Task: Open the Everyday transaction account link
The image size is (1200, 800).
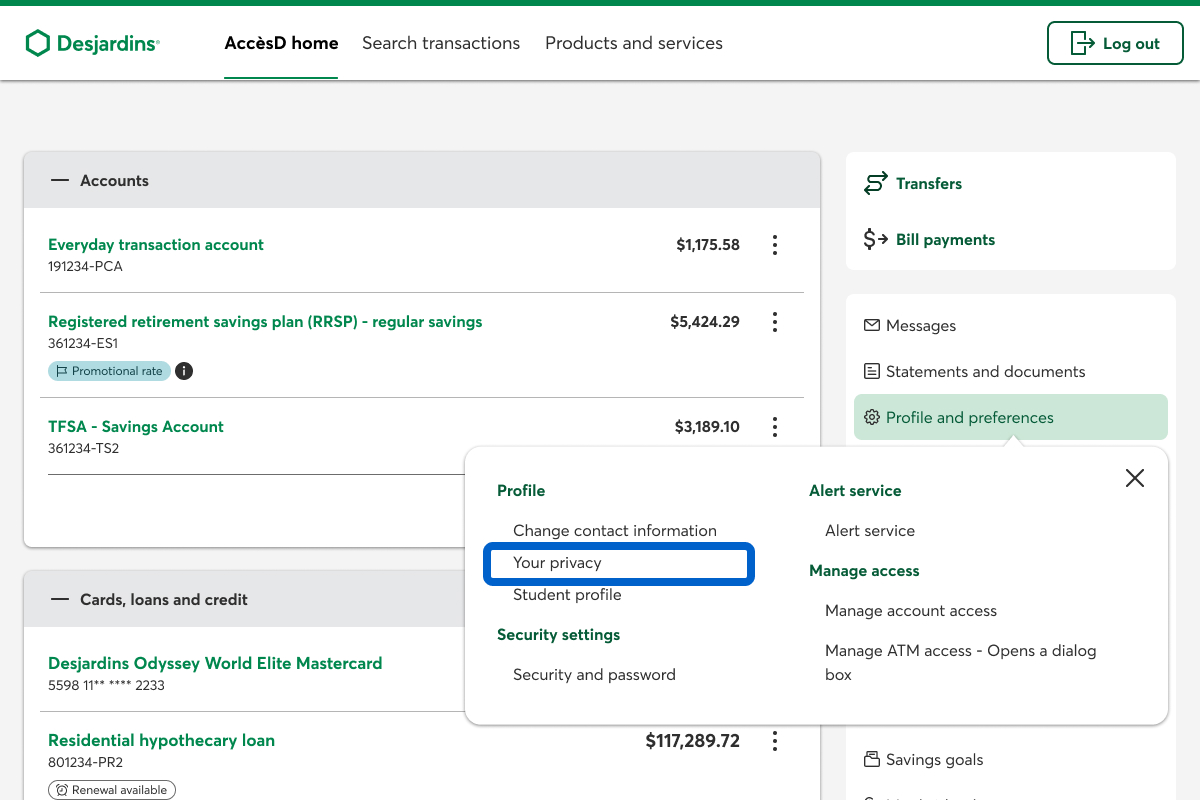Action: [156, 245]
